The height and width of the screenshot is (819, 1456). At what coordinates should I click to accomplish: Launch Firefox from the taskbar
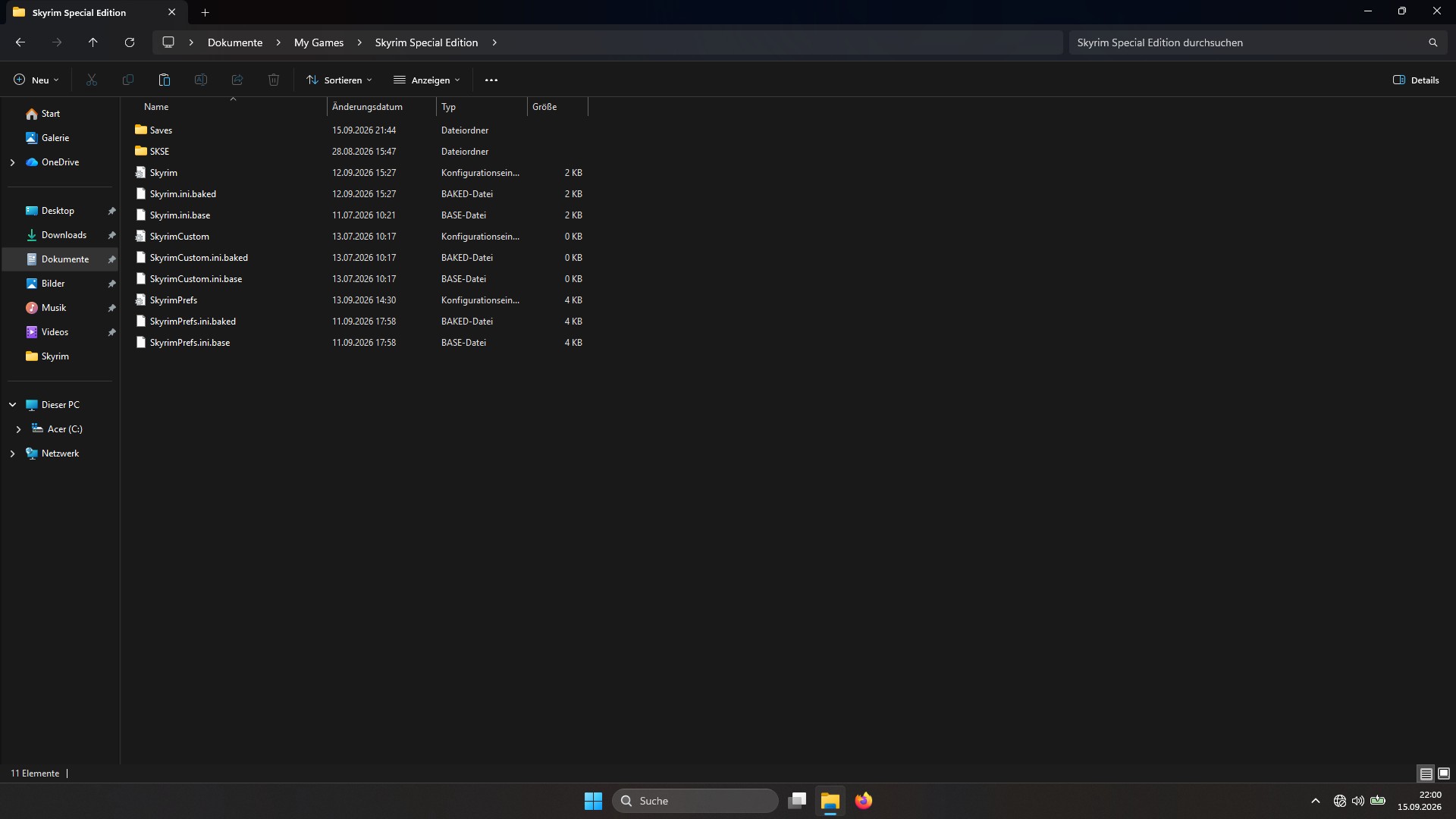pos(864,801)
